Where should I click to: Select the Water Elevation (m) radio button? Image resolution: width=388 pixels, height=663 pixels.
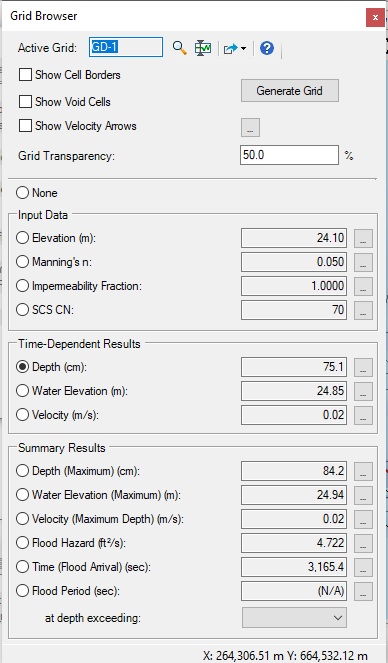22,391
